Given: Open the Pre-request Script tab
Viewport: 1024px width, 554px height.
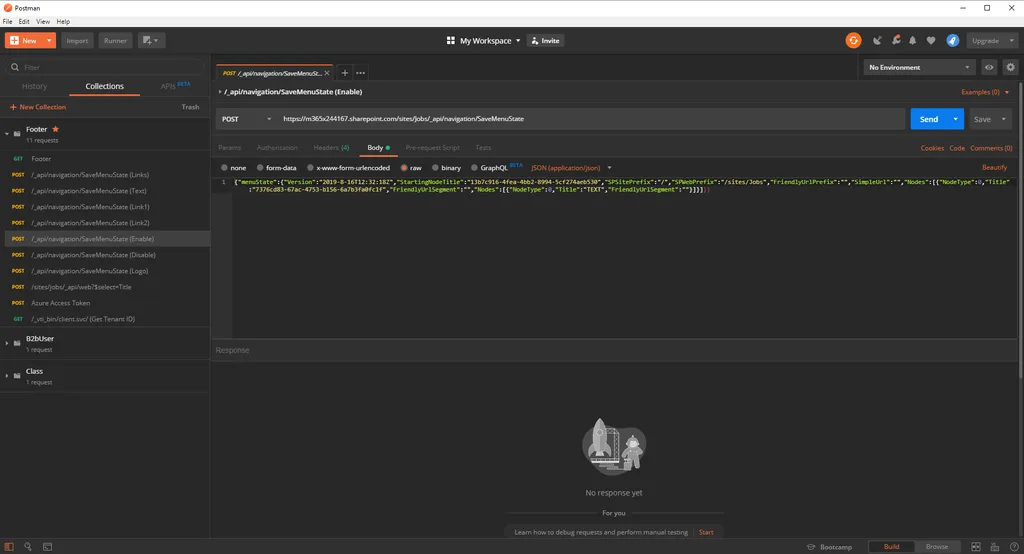Looking at the screenshot, I should click(x=432, y=148).
